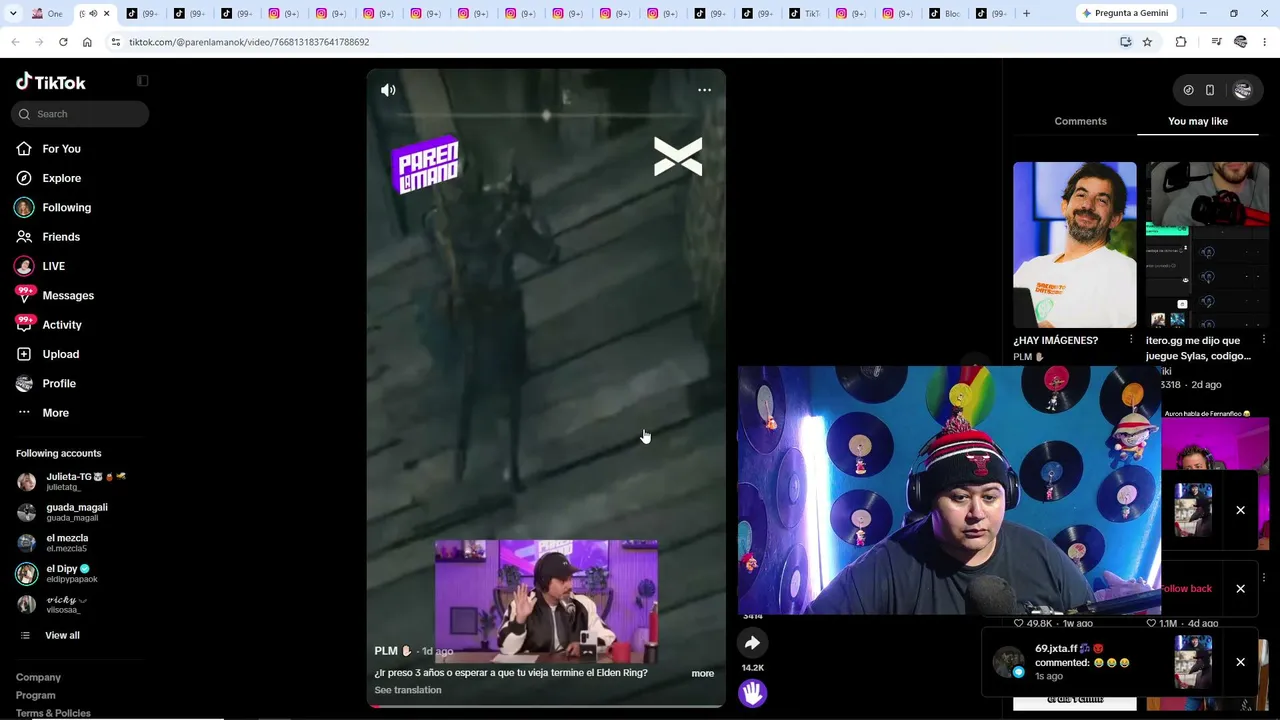This screenshot has height=720, width=1280.
Task: Click the TikTok logo
Action: coord(51,82)
